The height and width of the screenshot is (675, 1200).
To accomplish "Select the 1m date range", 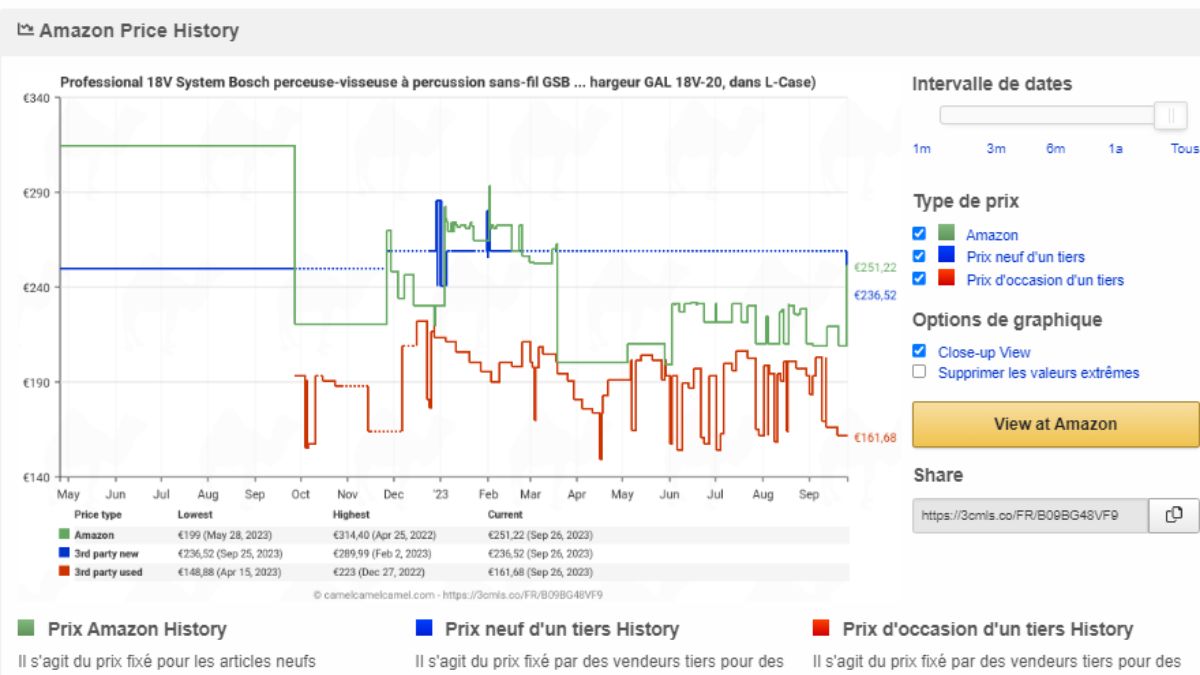I will (921, 149).
